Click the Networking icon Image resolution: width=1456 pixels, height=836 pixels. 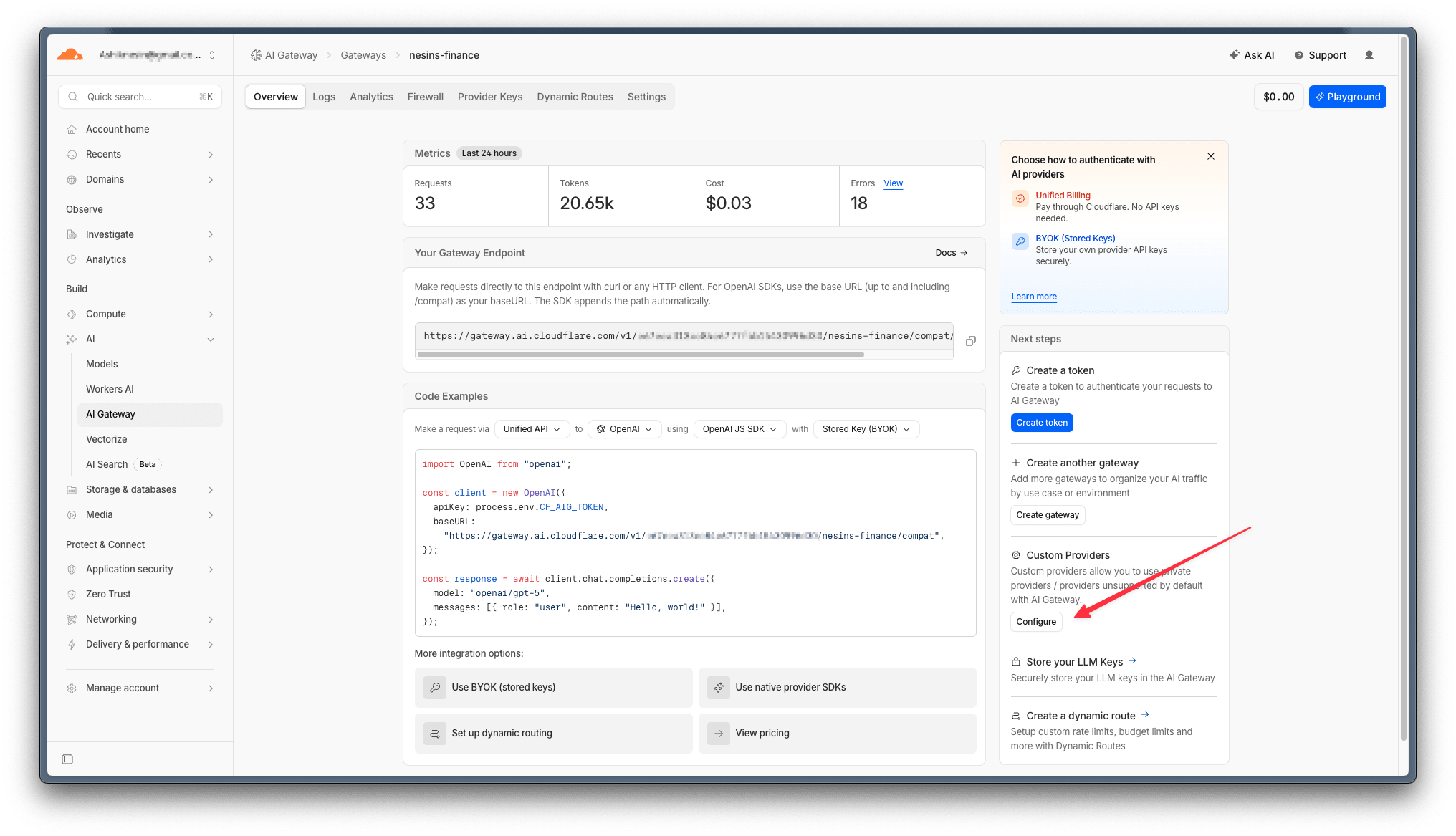tap(72, 620)
